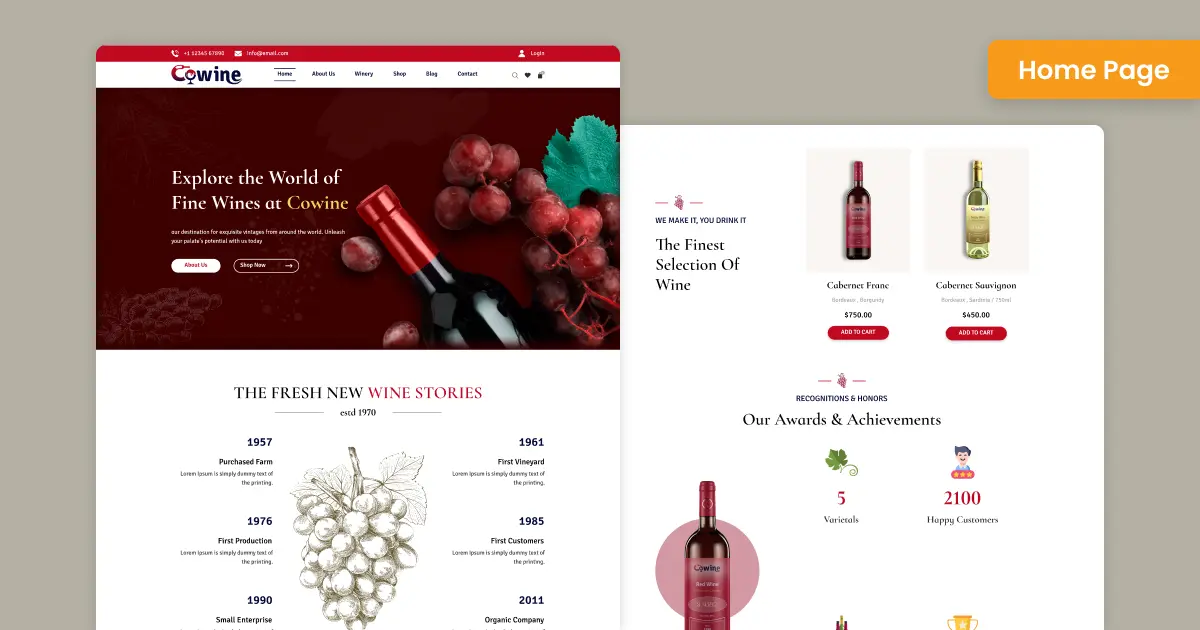
Task: Click the grape leaf Varietals icon
Action: pyautogui.click(x=841, y=462)
